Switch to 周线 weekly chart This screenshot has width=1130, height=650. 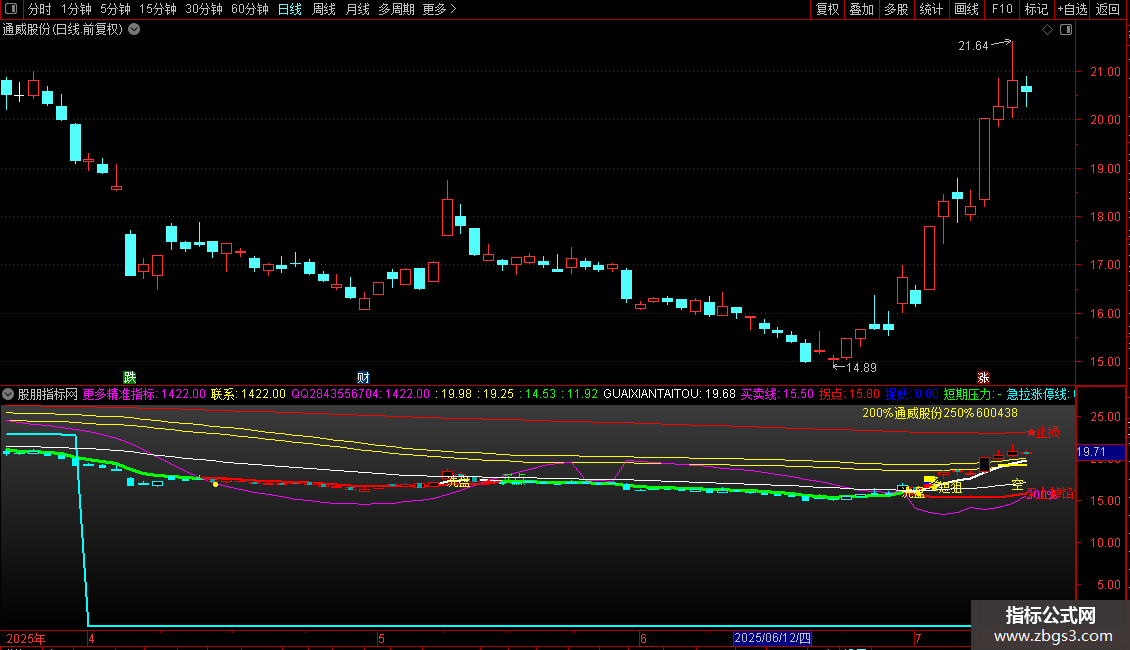click(x=324, y=9)
